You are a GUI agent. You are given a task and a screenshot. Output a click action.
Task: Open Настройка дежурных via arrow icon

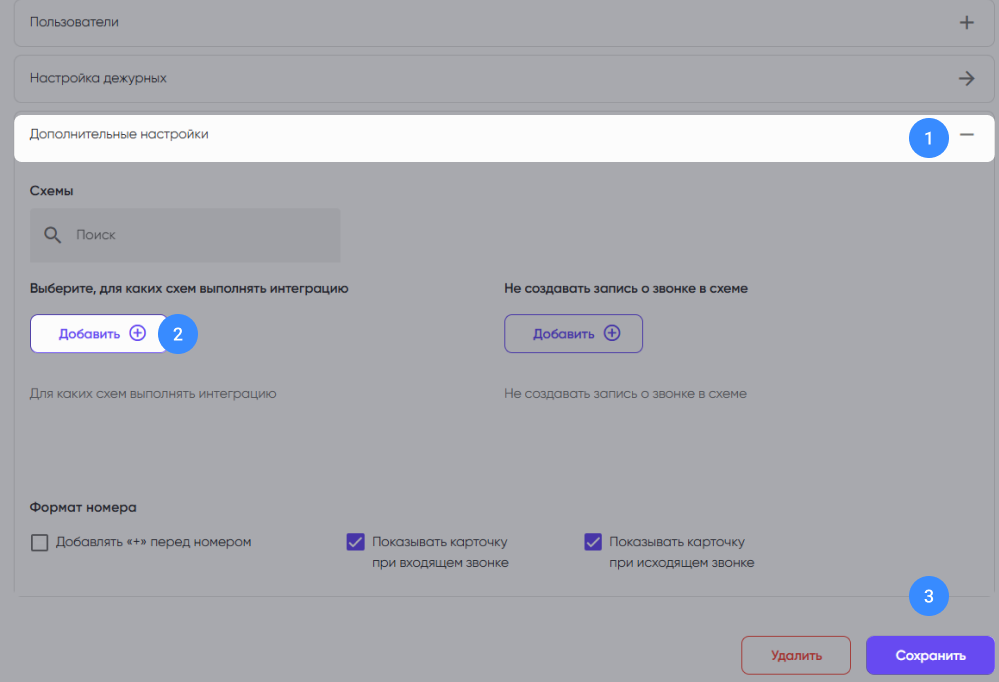click(x=967, y=78)
